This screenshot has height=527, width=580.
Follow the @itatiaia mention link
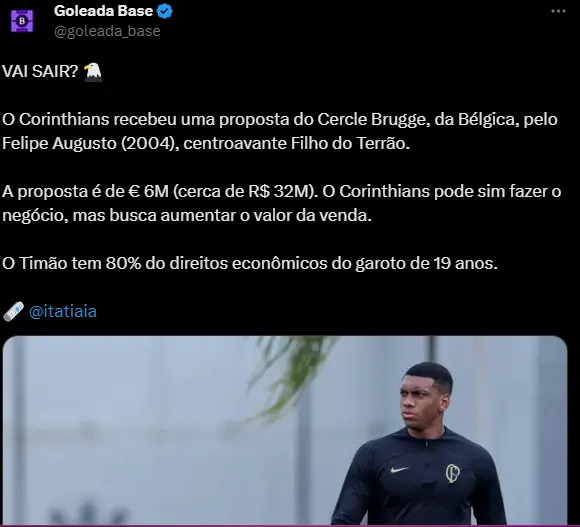click(x=63, y=311)
